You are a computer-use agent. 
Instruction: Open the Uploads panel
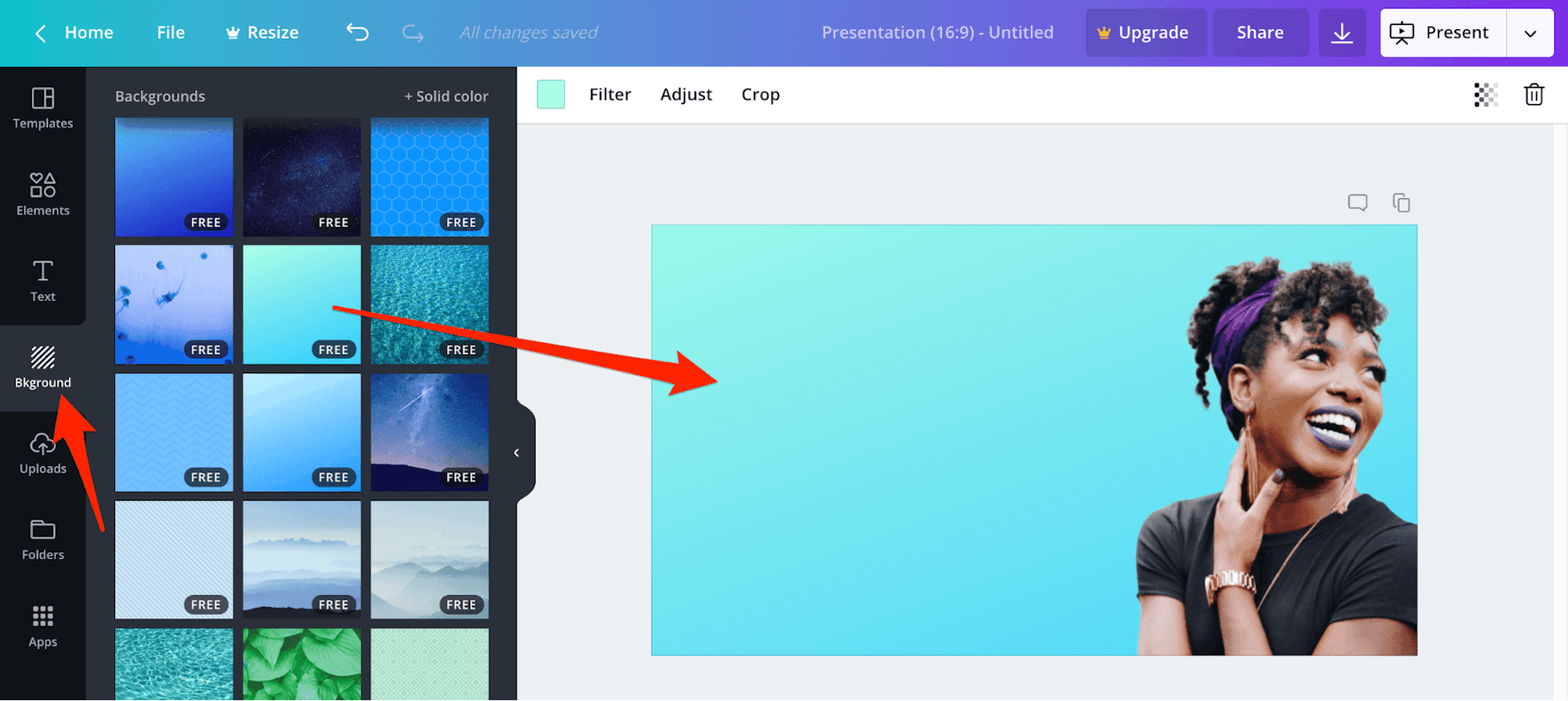coord(43,454)
